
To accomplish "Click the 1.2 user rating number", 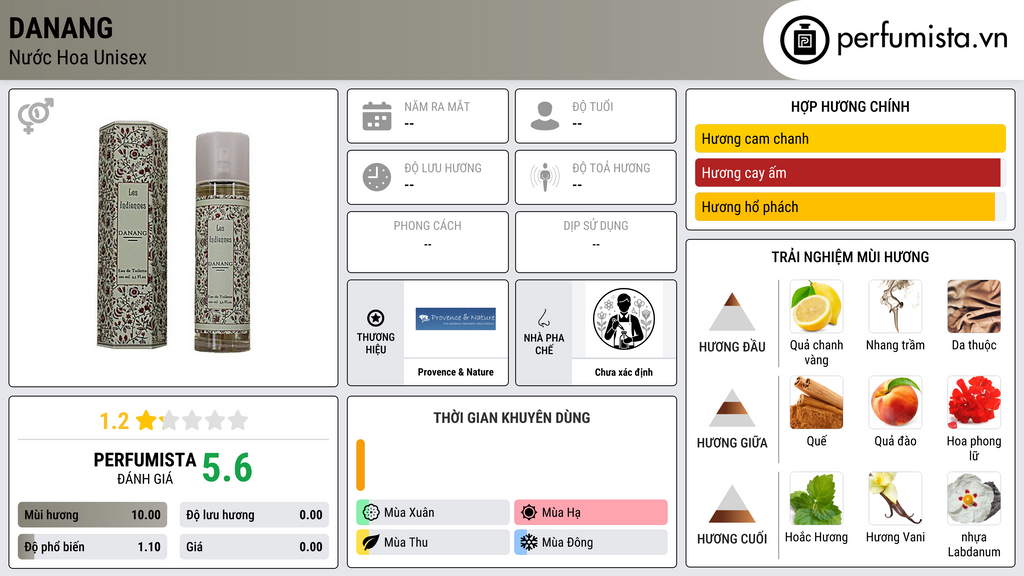I will [x=114, y=421].
